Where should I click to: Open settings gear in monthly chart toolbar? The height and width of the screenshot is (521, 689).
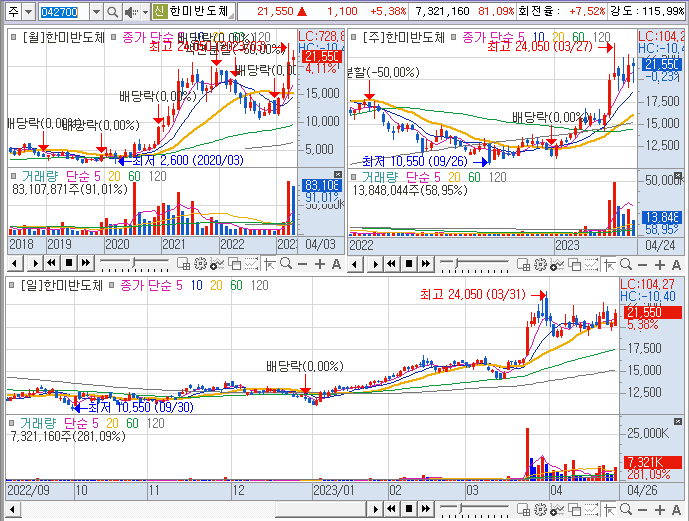click(x=200, y=264)
